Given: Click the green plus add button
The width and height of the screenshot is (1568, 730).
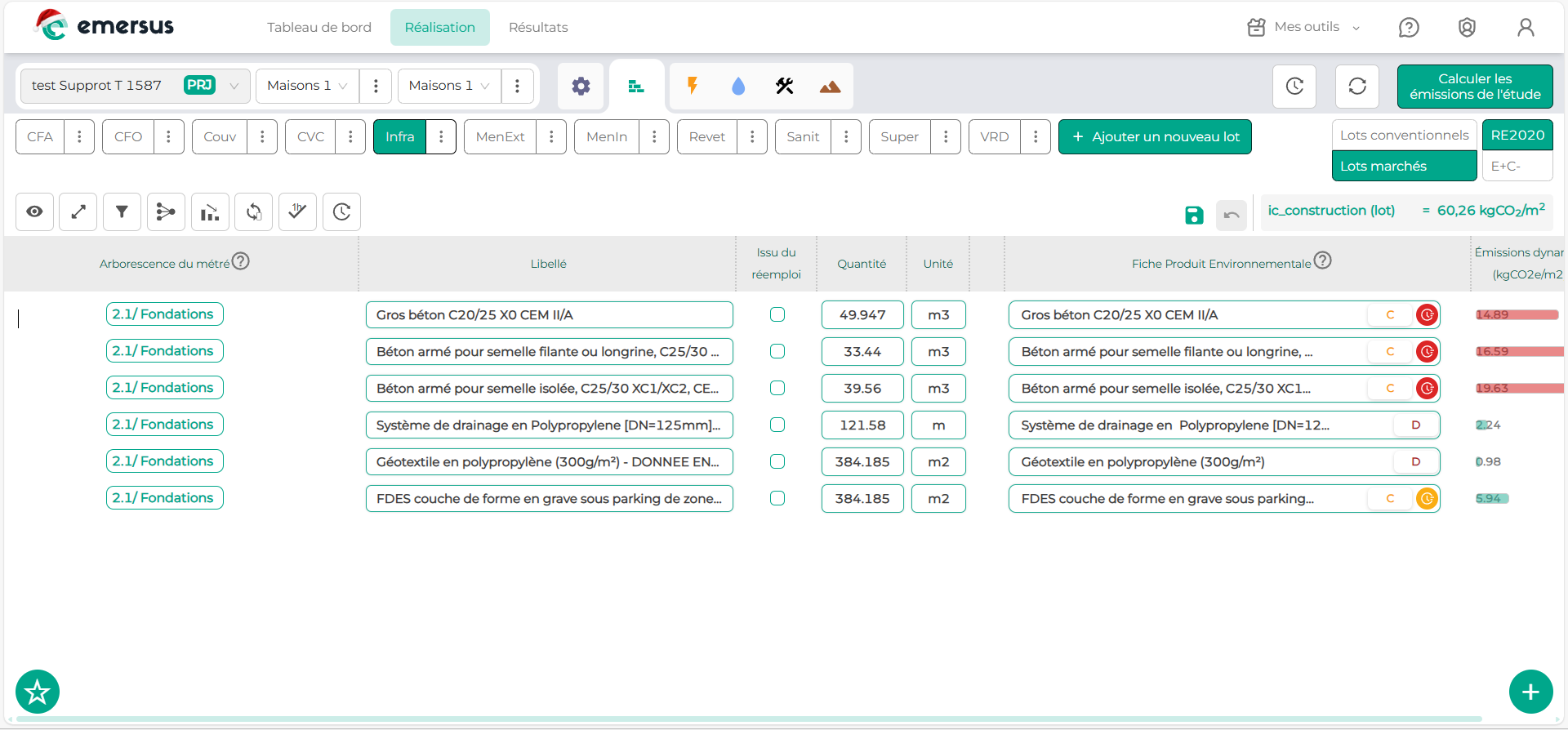Looking at the screenshot, I should tap(1530, 692).
